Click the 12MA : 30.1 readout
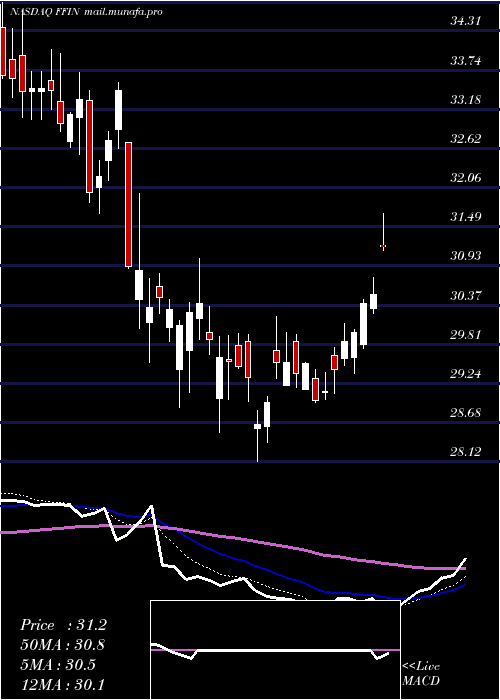500x700 pixels. point(63,684)
